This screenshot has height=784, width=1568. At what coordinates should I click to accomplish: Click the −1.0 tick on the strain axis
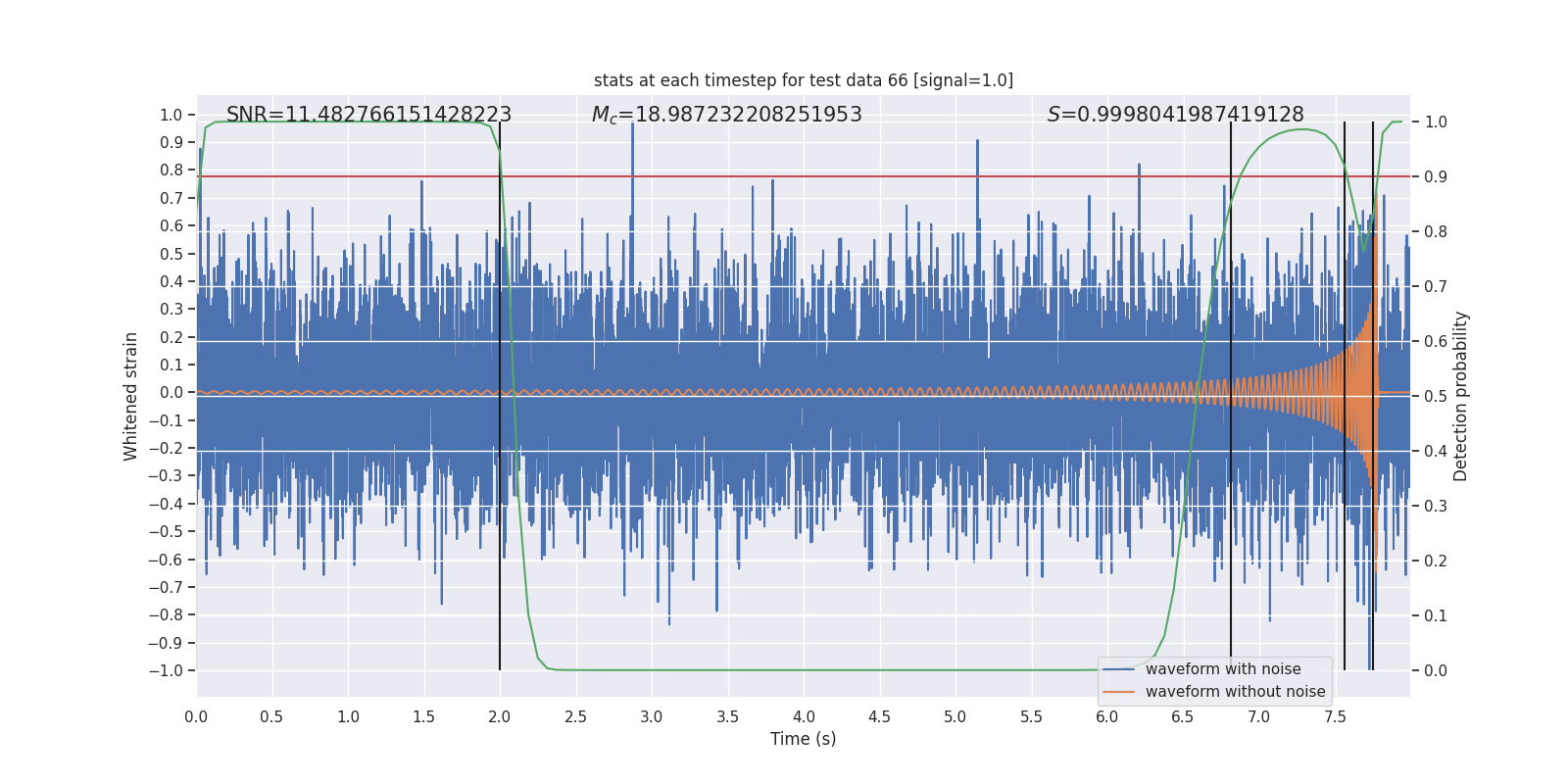(166, 670)
